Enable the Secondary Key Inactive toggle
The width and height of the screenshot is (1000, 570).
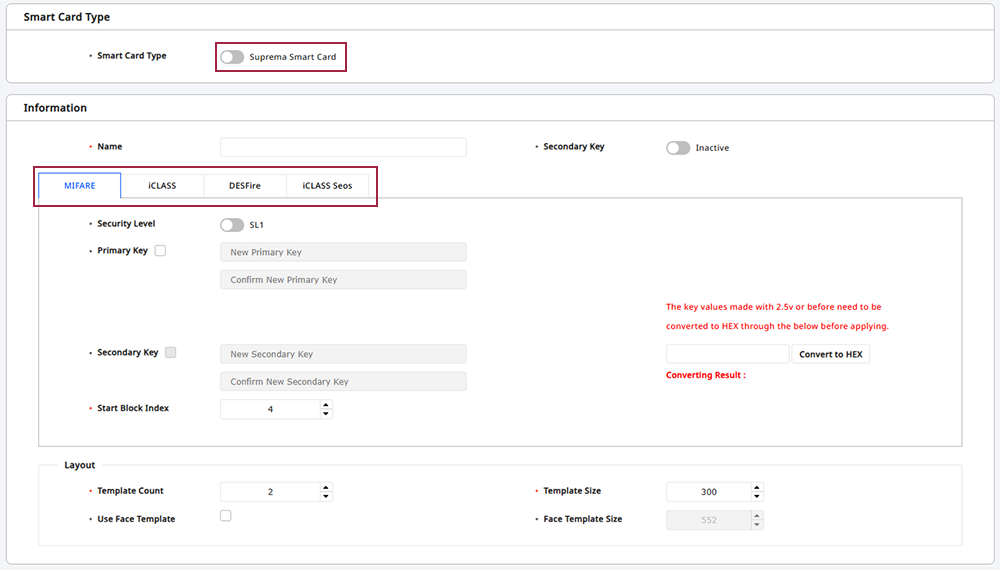[678, 148]
